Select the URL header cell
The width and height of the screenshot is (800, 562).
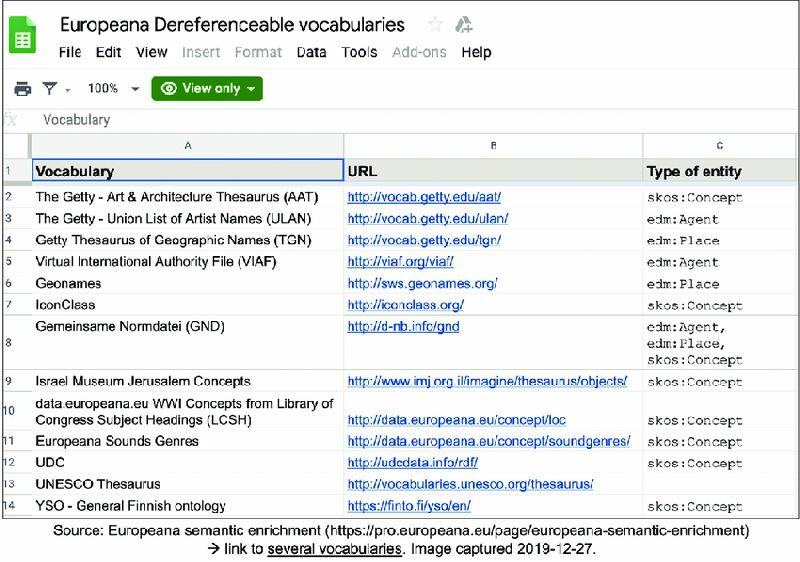tap(493, 170)
